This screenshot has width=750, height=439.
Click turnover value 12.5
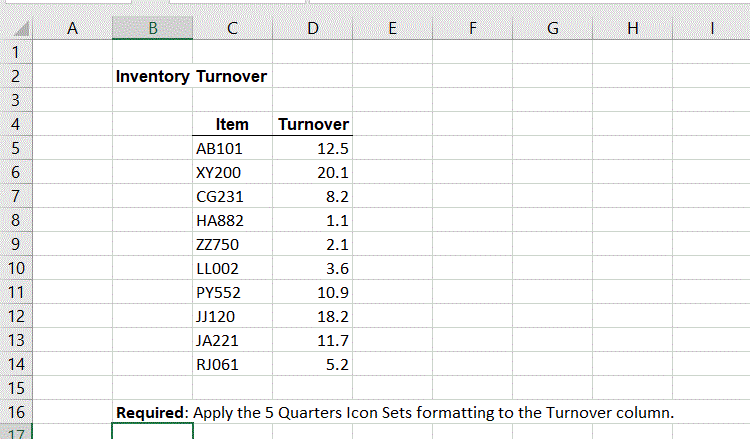click(312, 148)
